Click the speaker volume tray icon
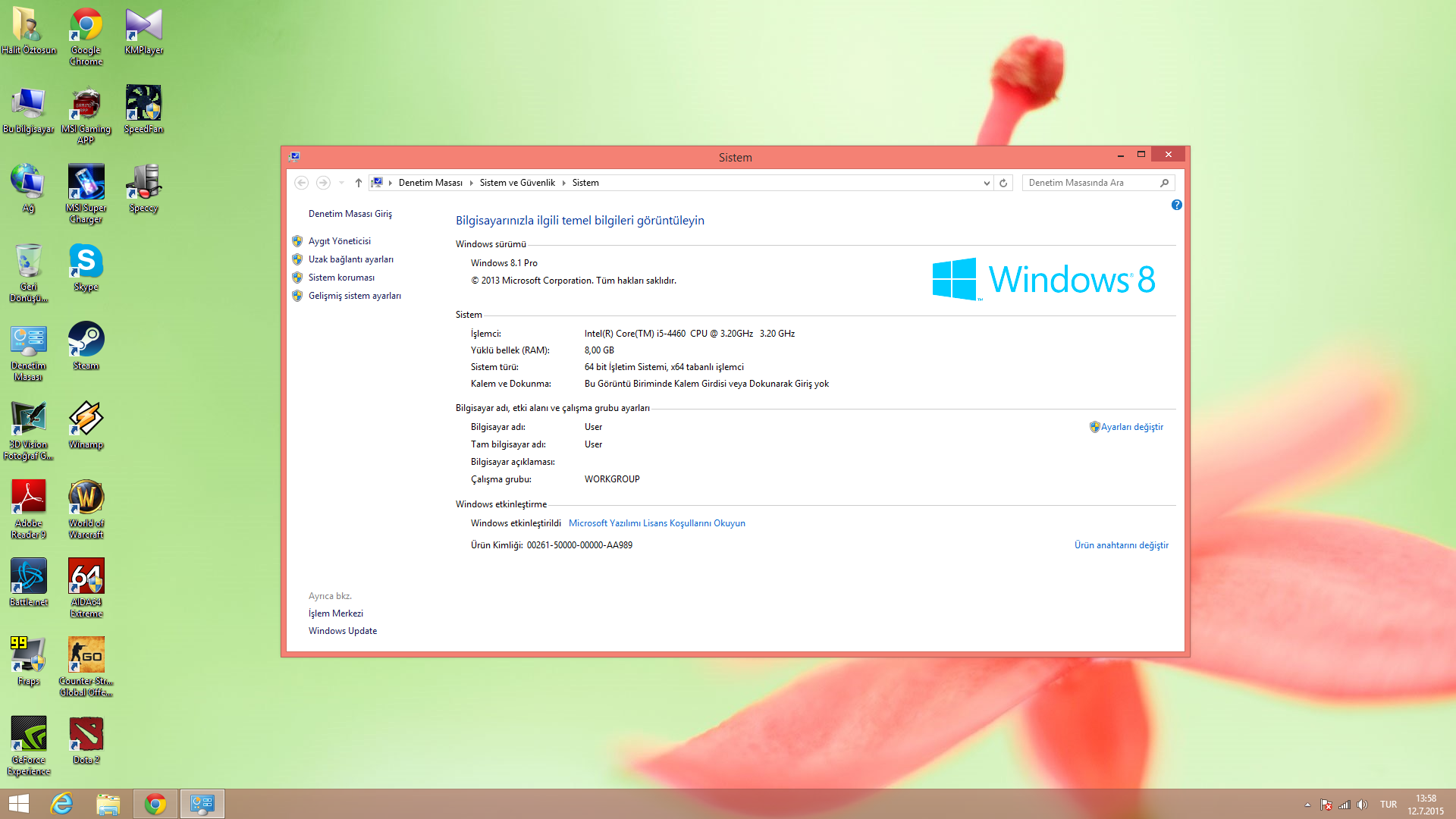 (1362, 805)
